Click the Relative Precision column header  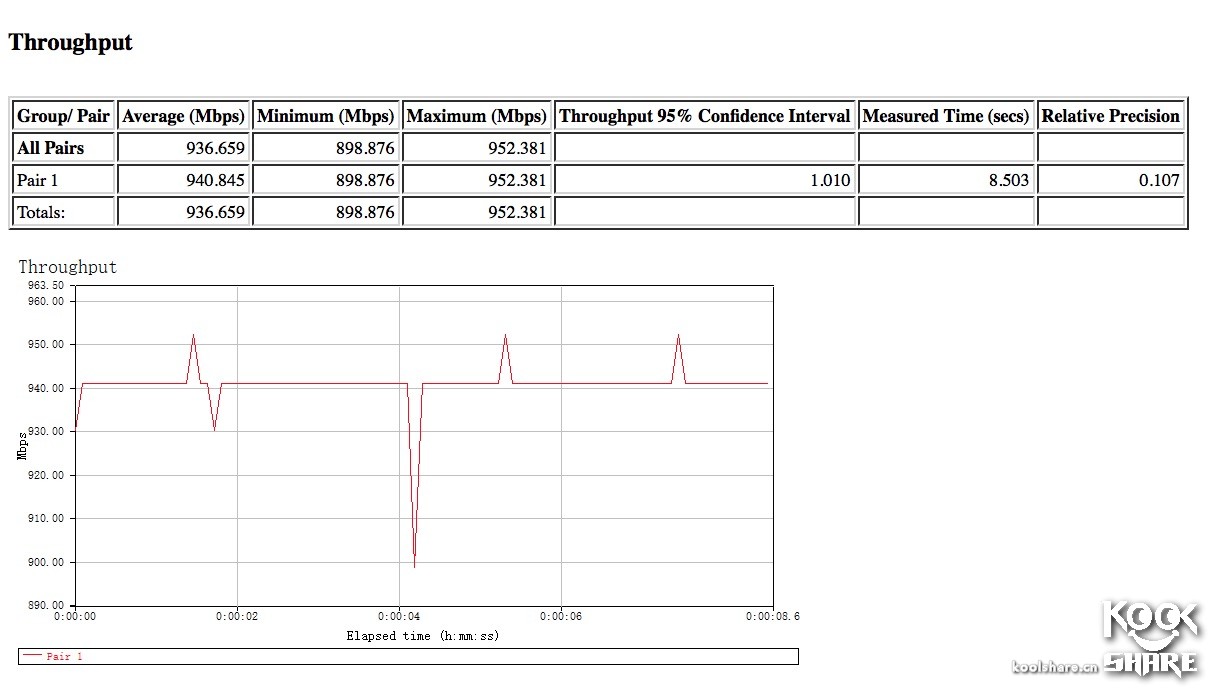click(x=1111, y=116)
